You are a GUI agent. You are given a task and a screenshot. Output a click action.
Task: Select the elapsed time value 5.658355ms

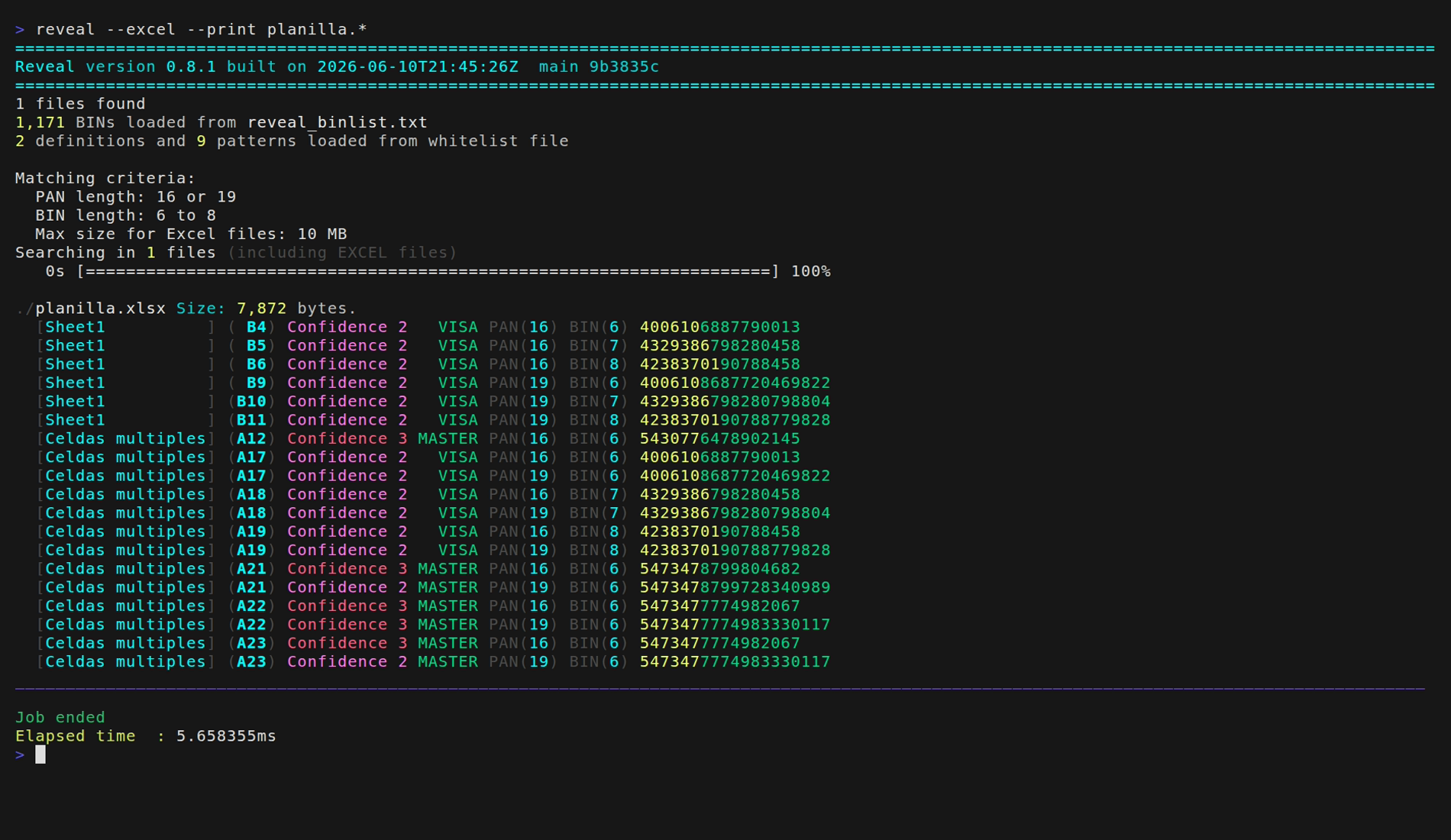click(x=226, y=736)
